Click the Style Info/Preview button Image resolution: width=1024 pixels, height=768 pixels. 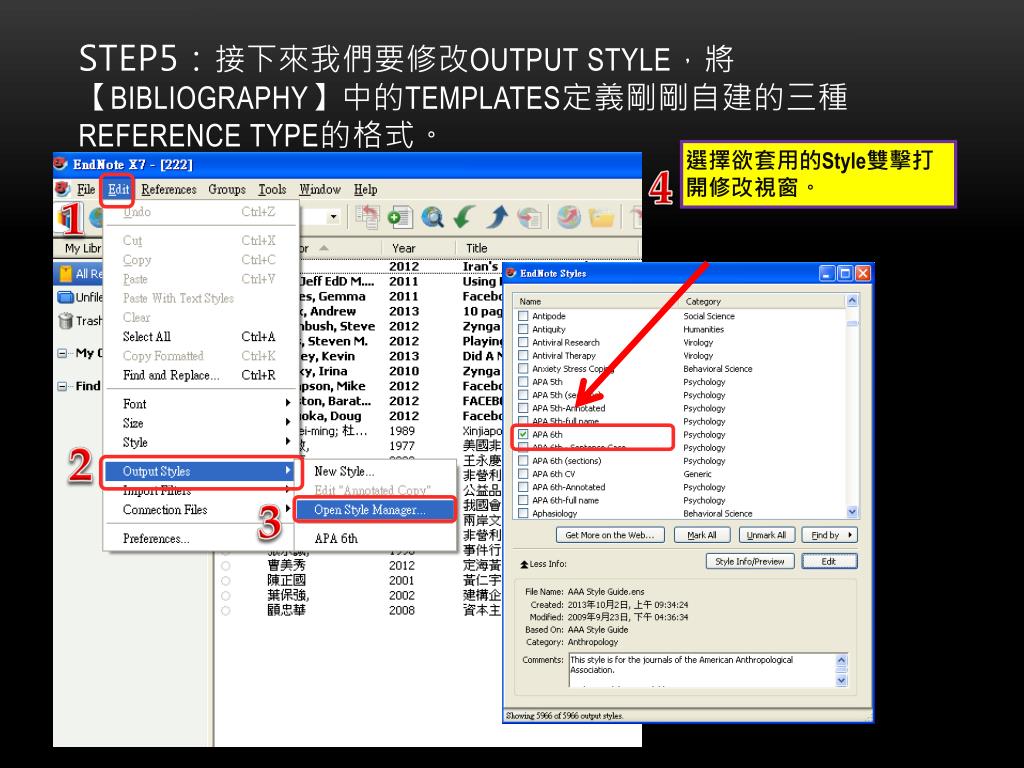[x=750, y=562]
